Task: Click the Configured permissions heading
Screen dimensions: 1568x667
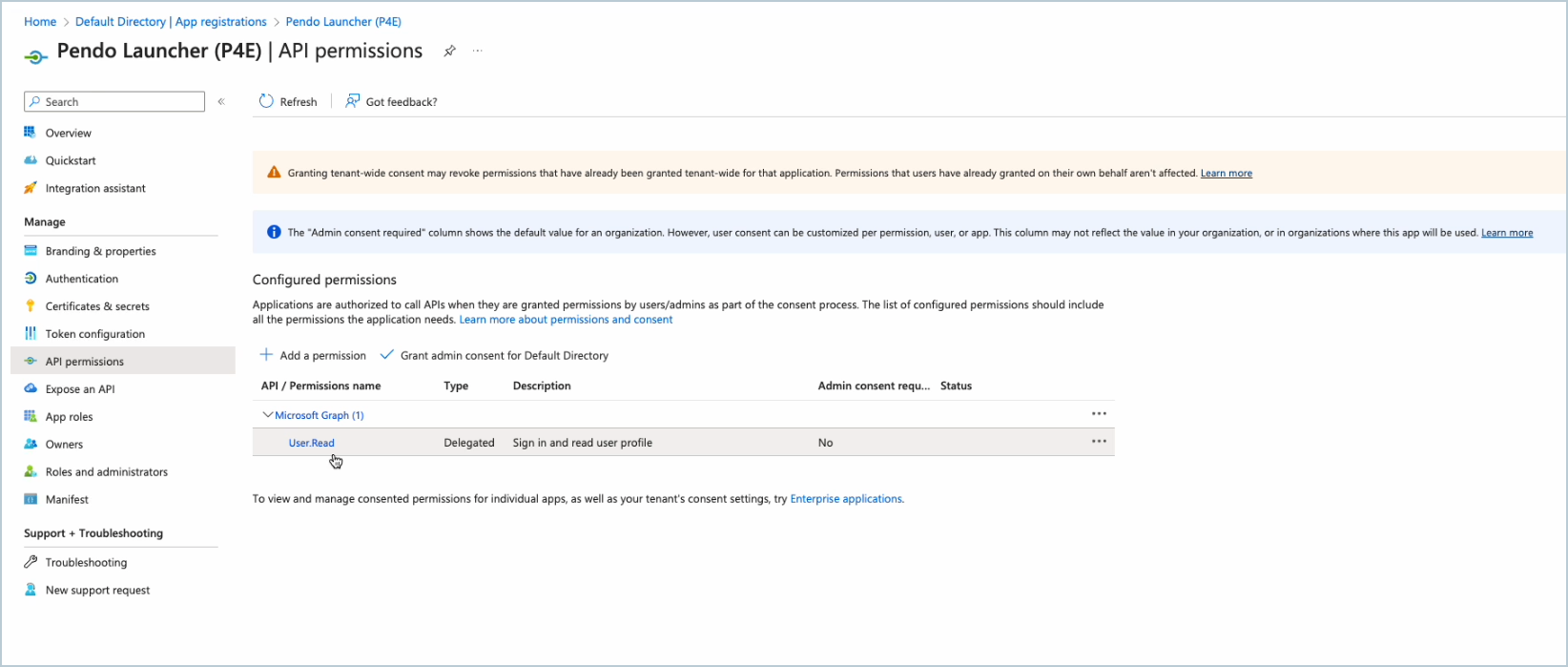Action: (324, 280)
